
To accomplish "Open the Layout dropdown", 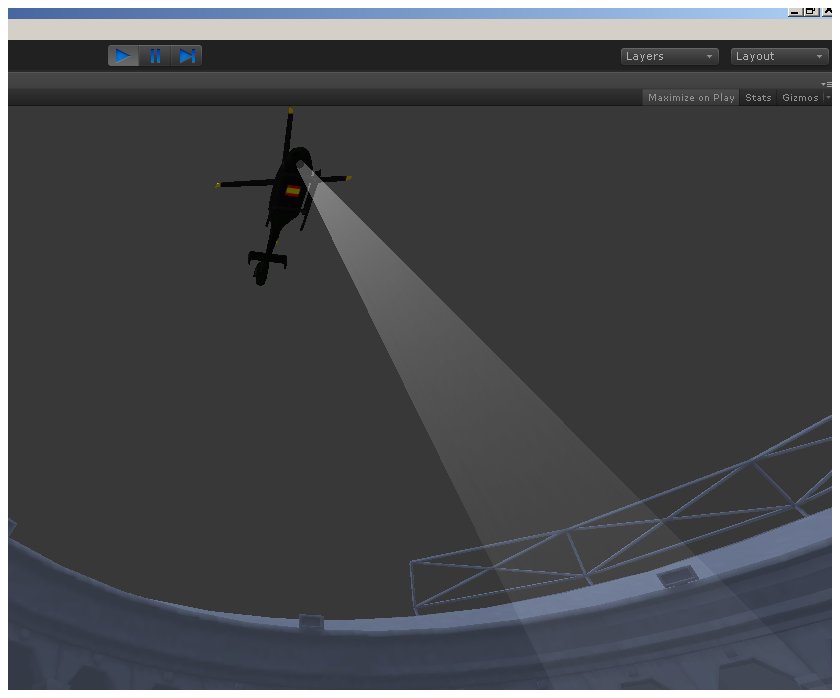I will (x=779, y=56).
